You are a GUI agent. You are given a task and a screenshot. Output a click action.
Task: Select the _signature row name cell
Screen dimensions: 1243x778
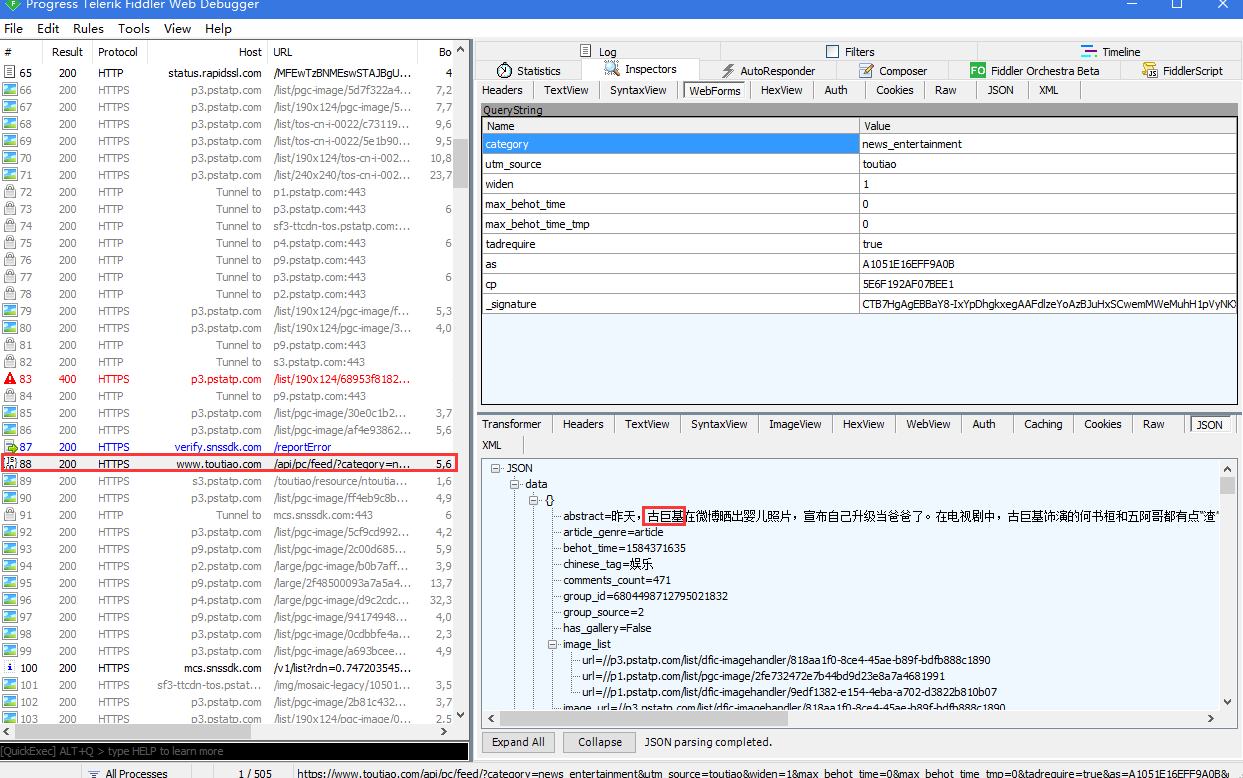coord(671,304)
